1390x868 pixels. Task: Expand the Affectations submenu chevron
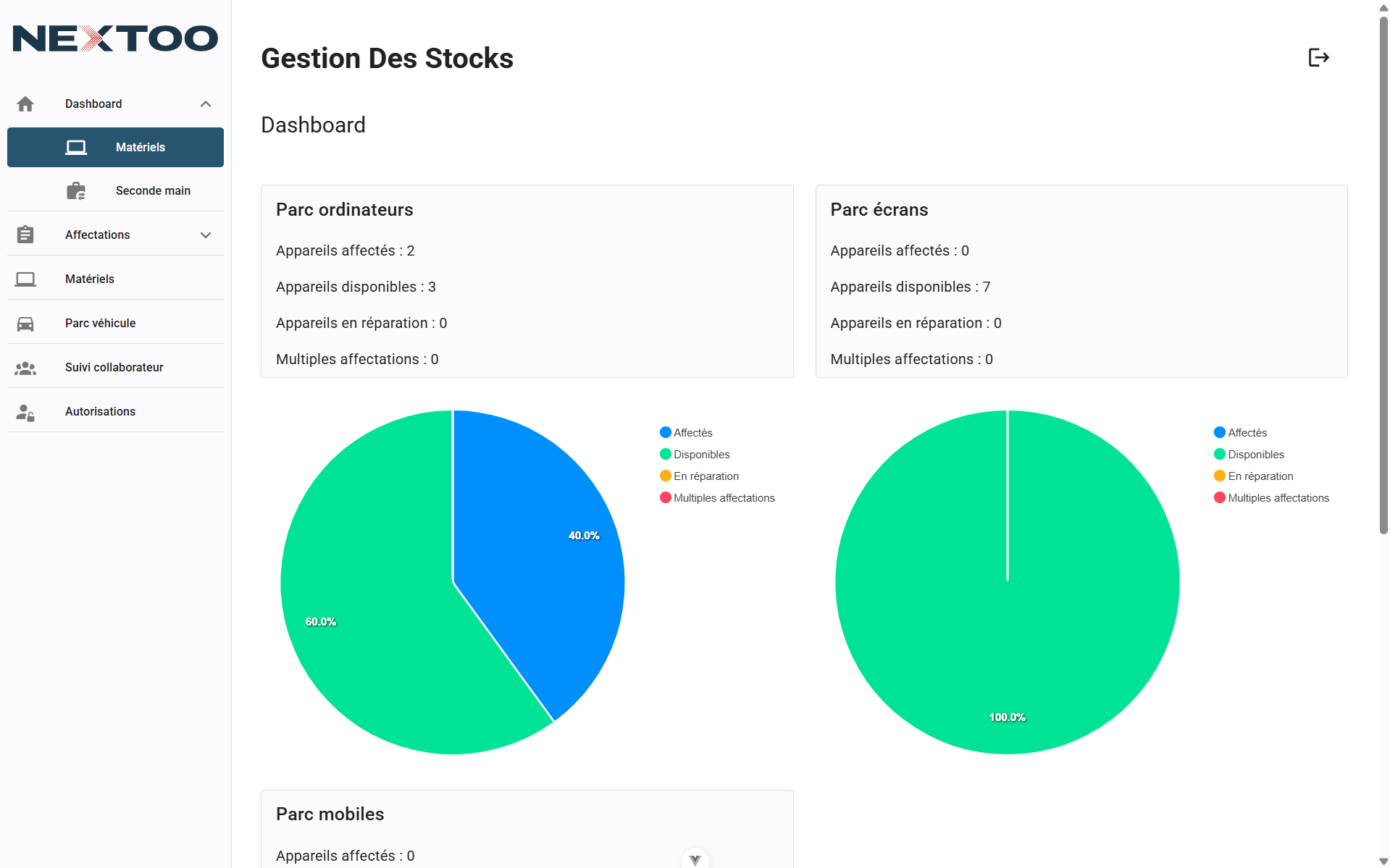(x=206, y=235)
